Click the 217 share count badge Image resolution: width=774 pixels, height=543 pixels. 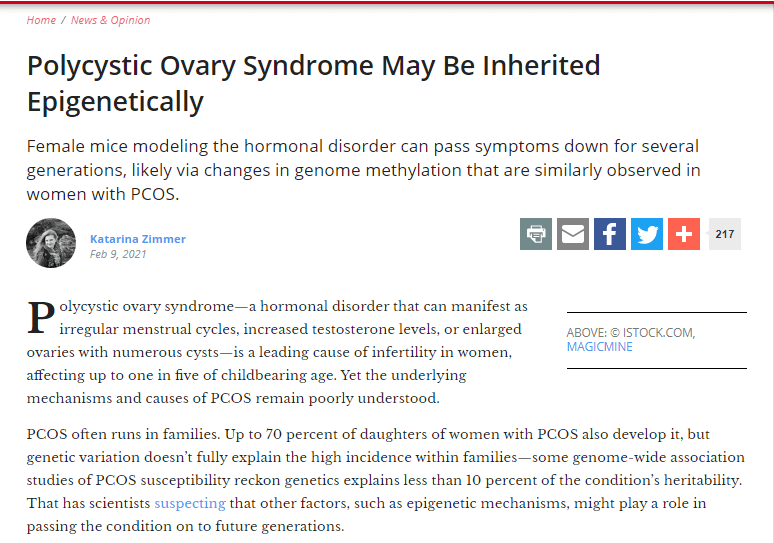[x=724, y=234]
